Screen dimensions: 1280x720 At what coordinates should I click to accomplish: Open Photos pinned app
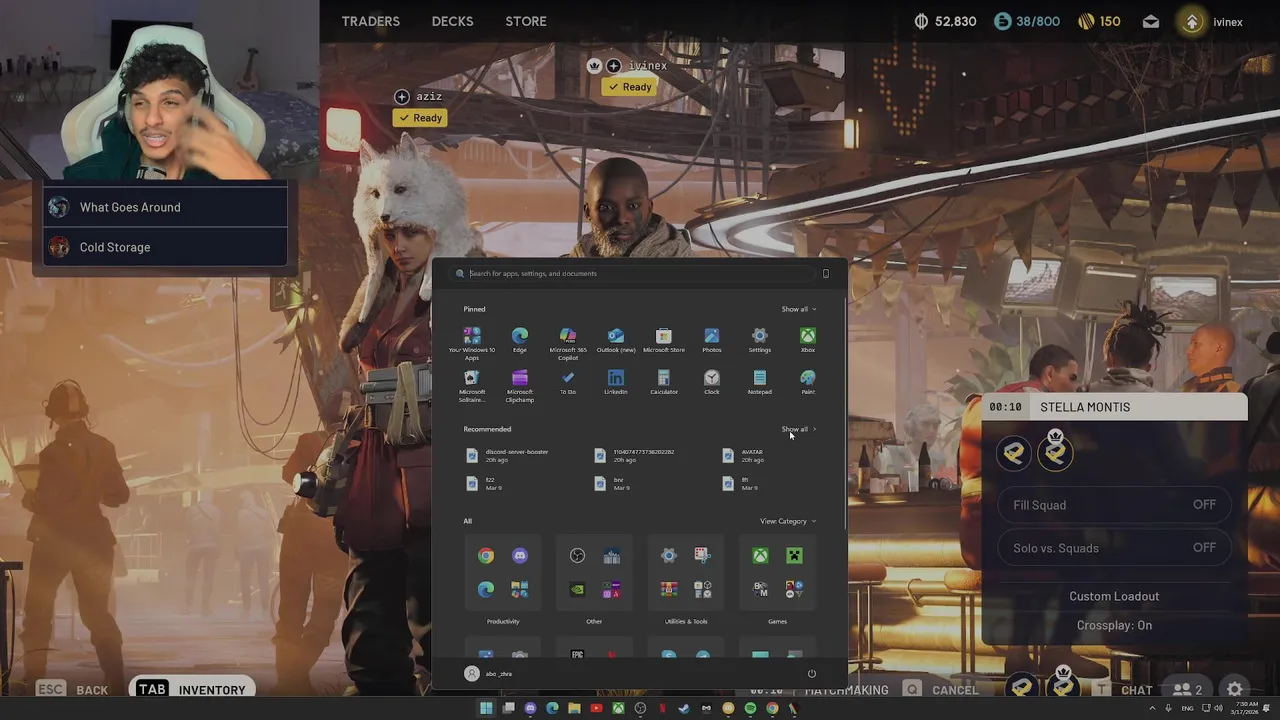[x=712, y=340]
